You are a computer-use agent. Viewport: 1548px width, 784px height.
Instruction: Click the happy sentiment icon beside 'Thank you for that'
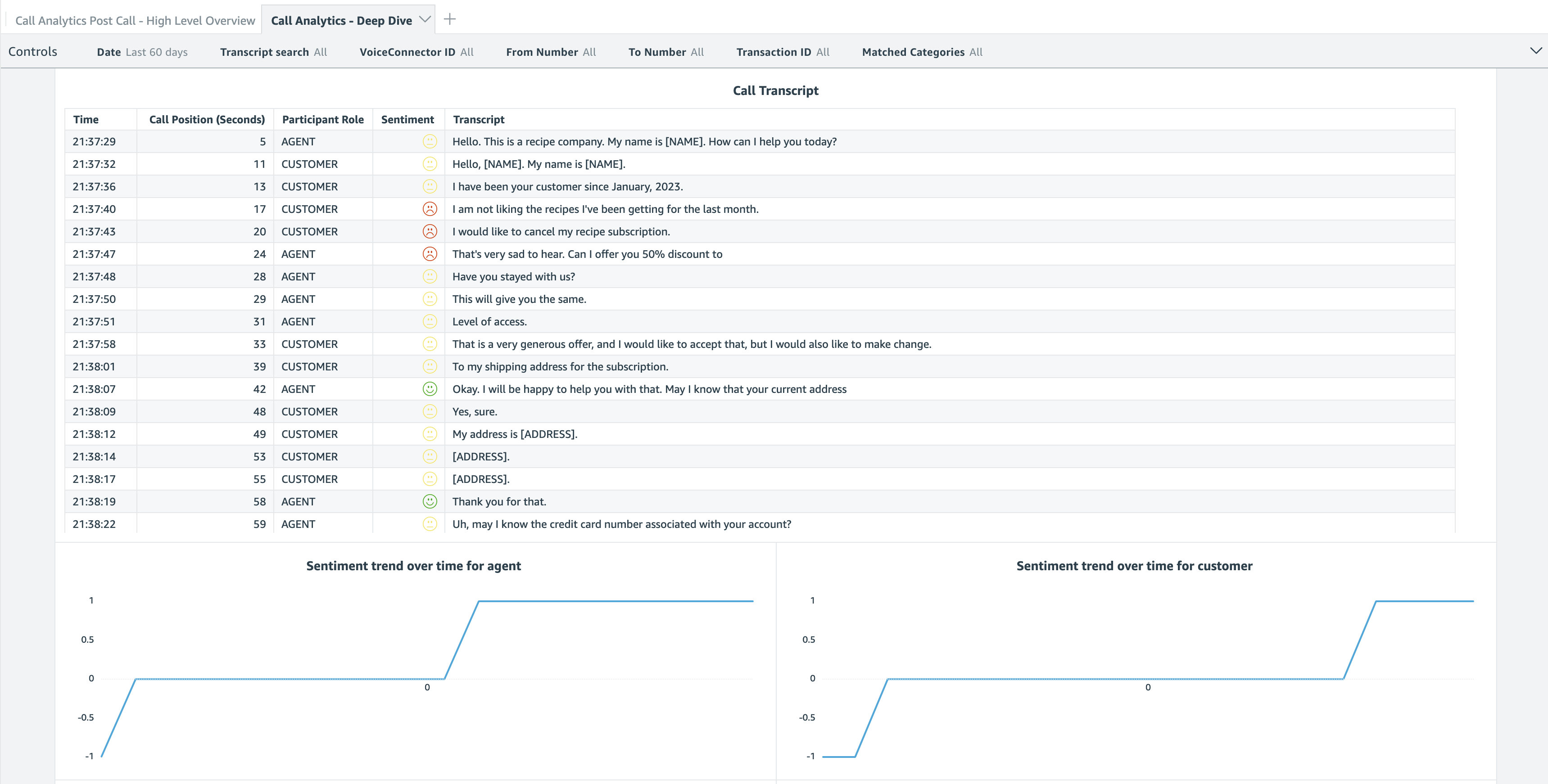point(430,501)
